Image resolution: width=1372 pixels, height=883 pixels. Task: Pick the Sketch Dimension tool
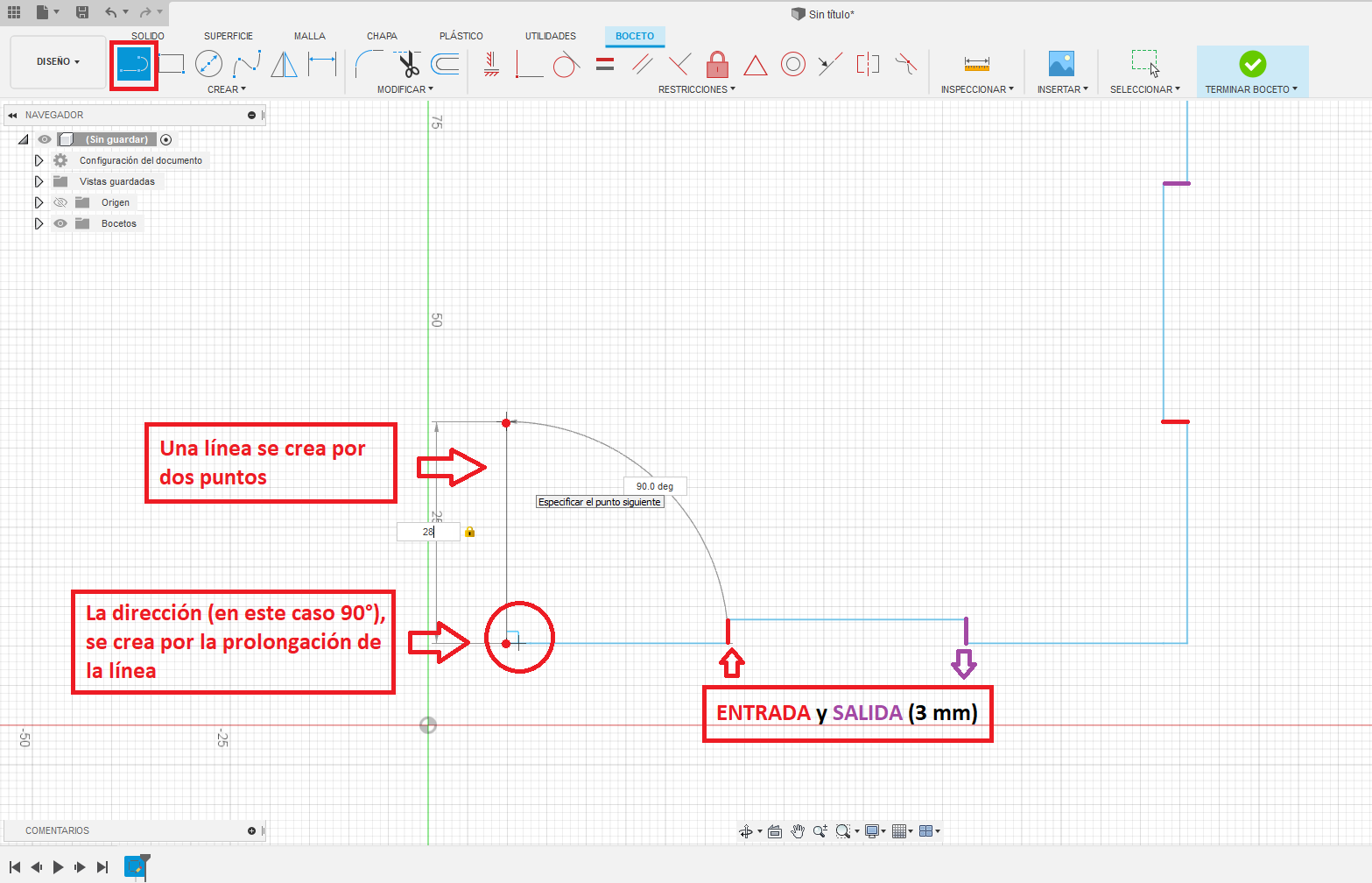coord(322,64)
